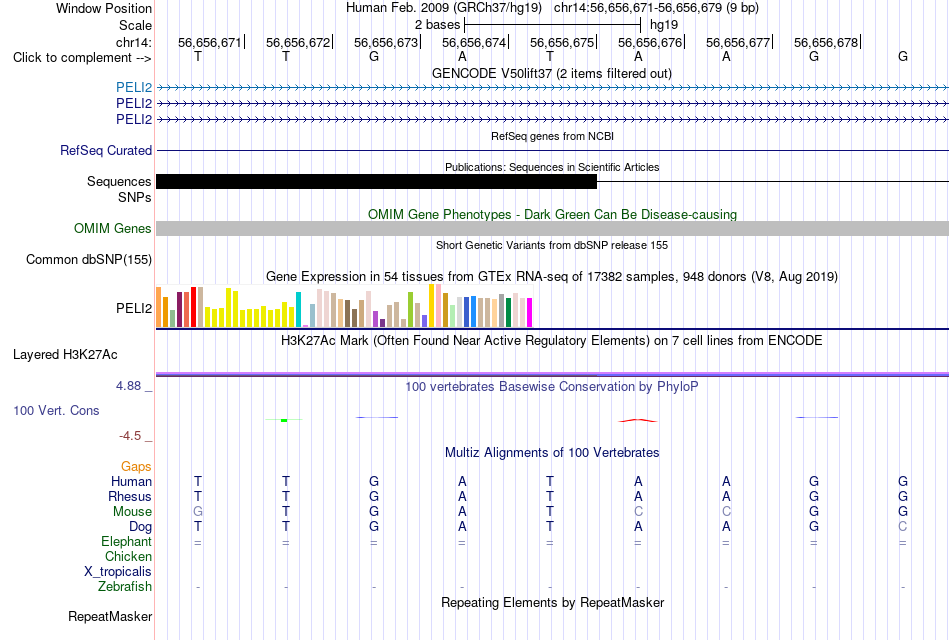This screenshot has height=640, width=950.
Task: Select the SNPs track label
Action: click(x=135, y=197)
